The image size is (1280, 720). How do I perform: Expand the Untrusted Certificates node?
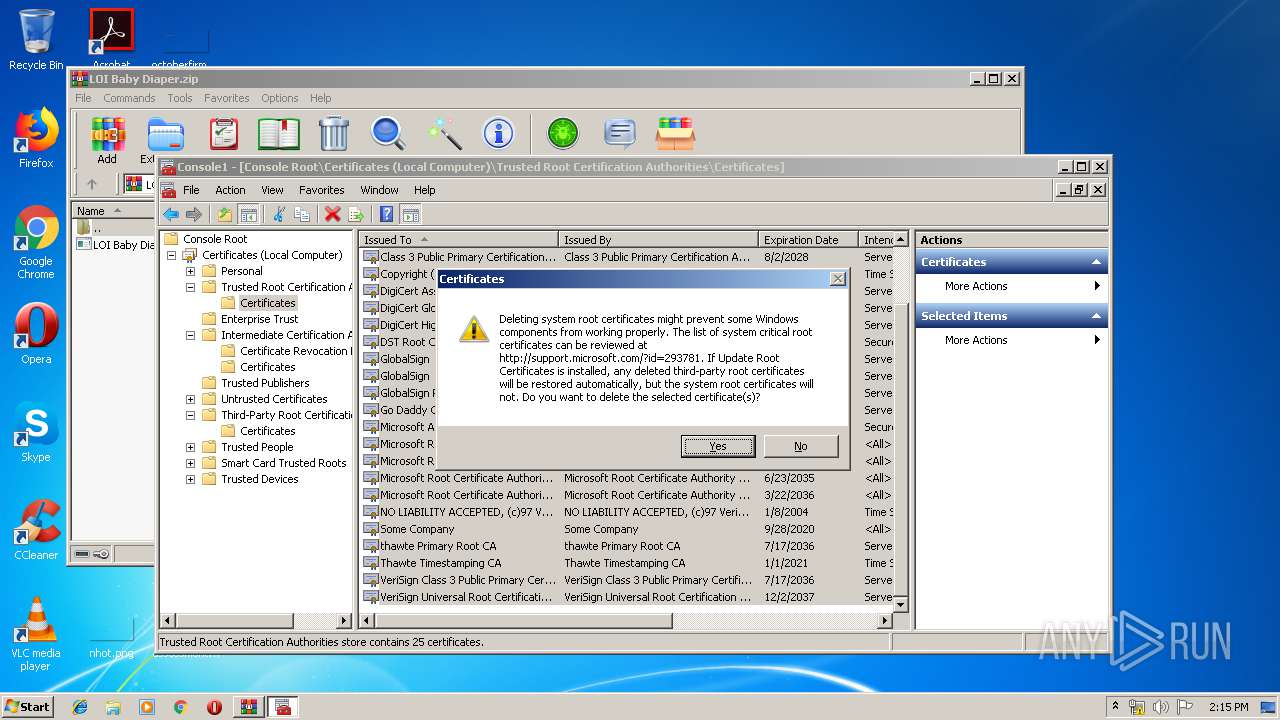190,399
